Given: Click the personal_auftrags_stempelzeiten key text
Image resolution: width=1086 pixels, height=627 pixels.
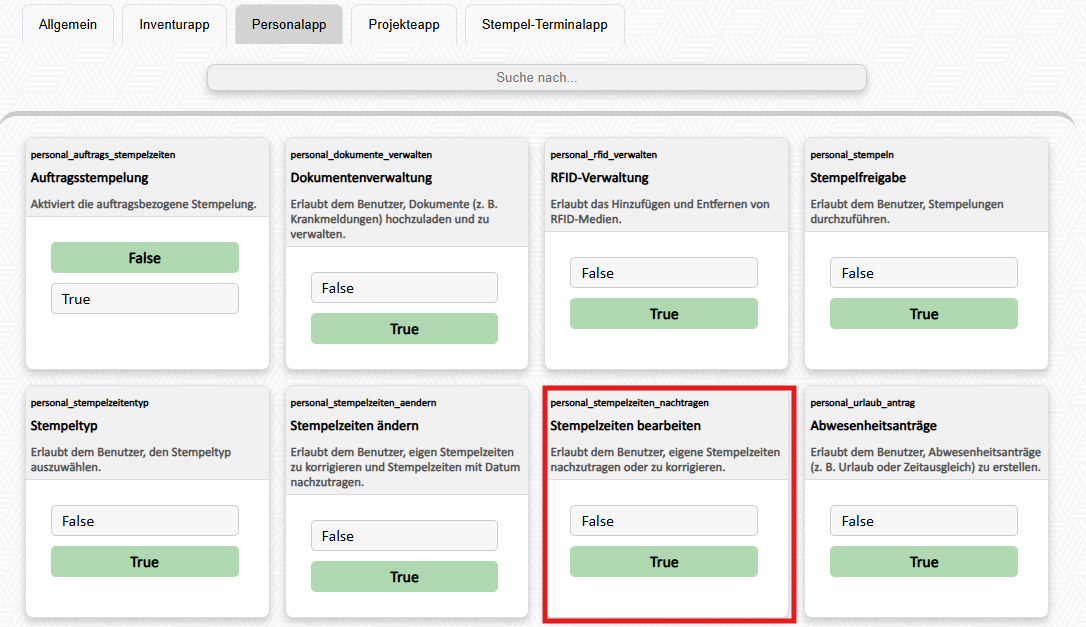Looking at the screenshot, I should (103, 154).
